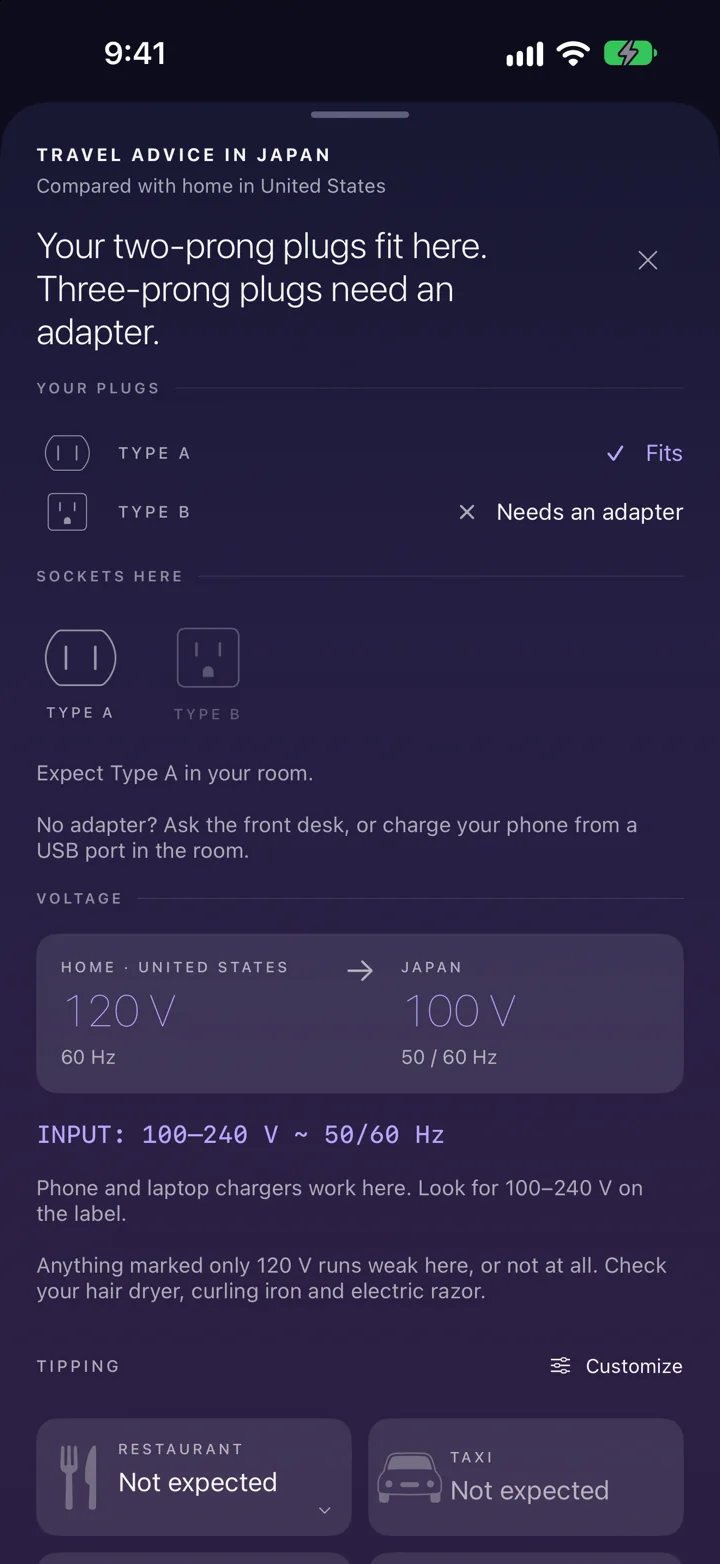720x1564 pixels.
Task: Tap the Type A plug icon under Your Plugs
Action: 67,453
